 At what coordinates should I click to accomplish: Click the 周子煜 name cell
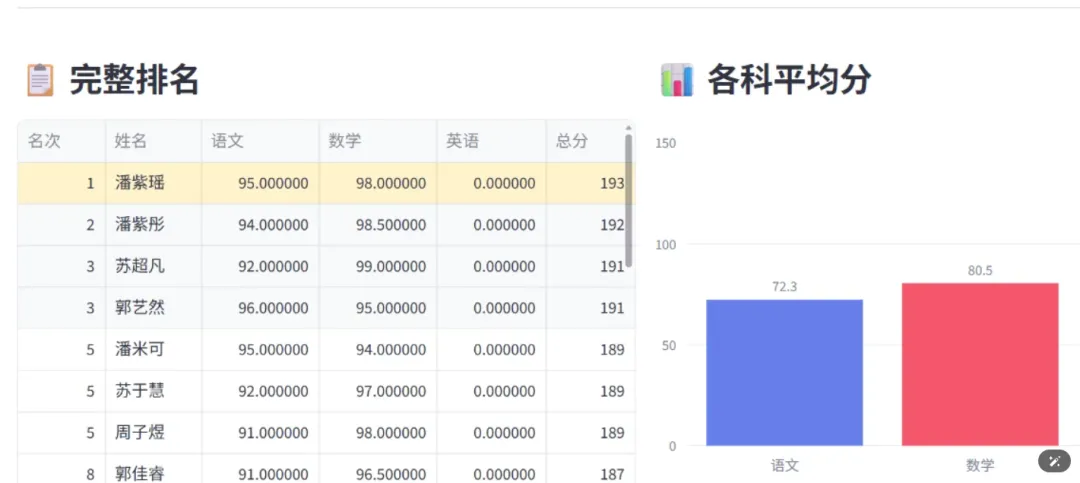point(154,433)
